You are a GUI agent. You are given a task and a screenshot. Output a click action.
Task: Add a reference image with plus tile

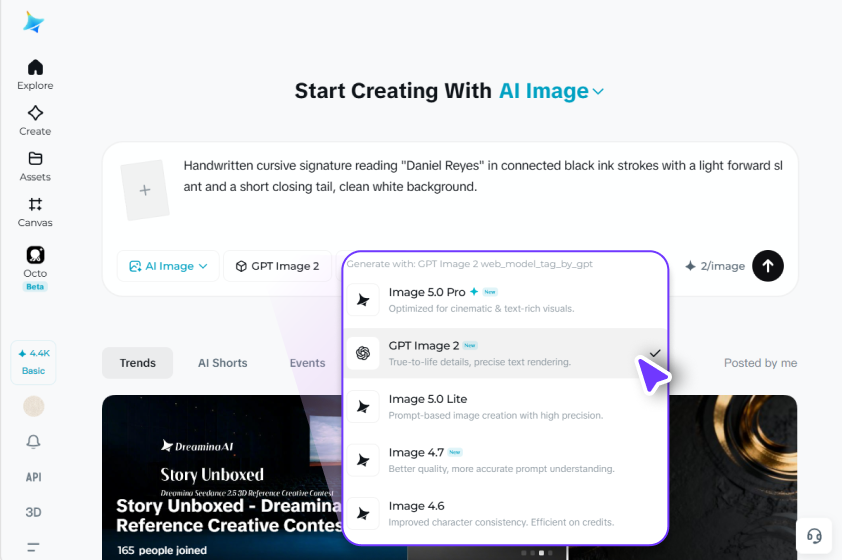point(144,190)
